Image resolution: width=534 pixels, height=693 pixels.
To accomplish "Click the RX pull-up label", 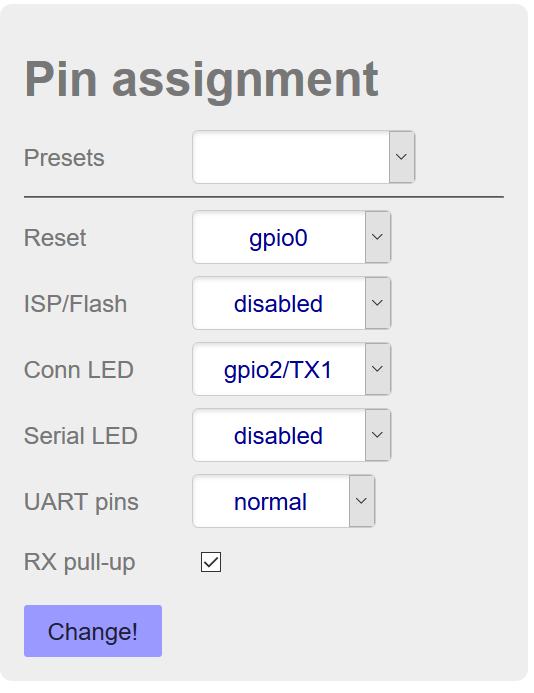I will pos(80,563).
